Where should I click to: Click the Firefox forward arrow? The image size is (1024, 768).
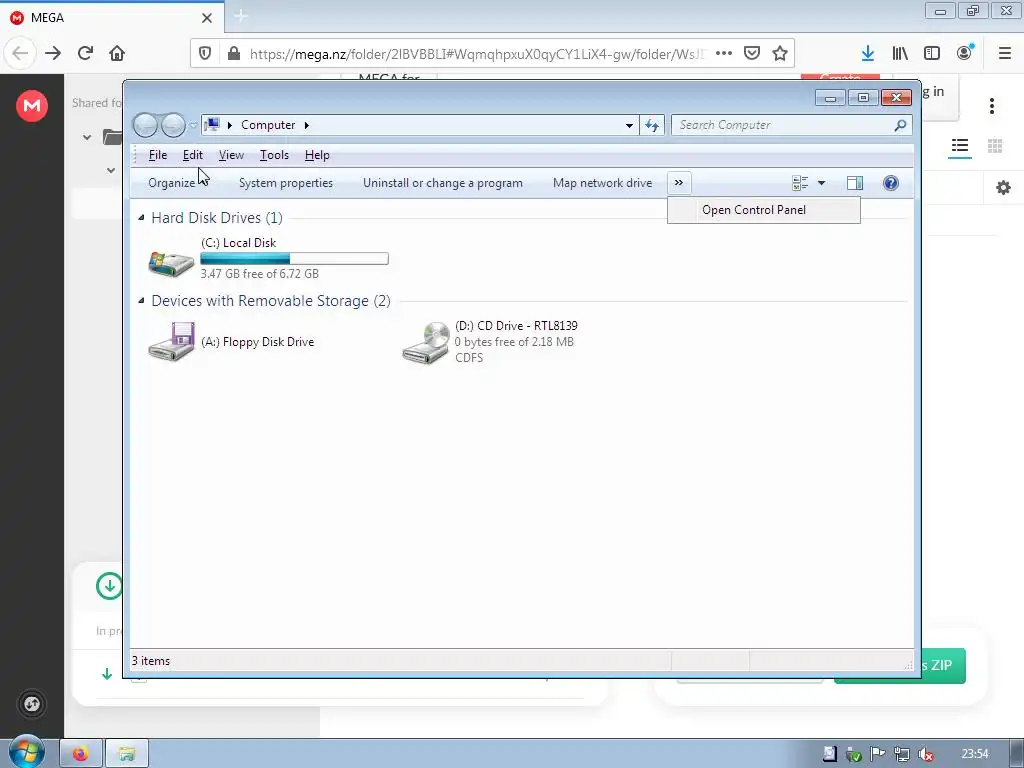click(53, 53)
